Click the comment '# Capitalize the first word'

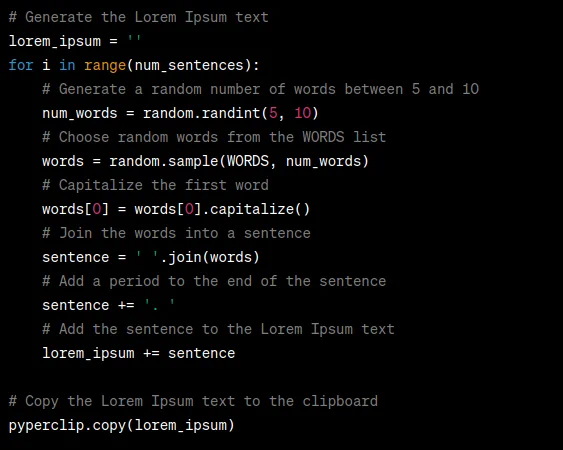pos(155,185)
